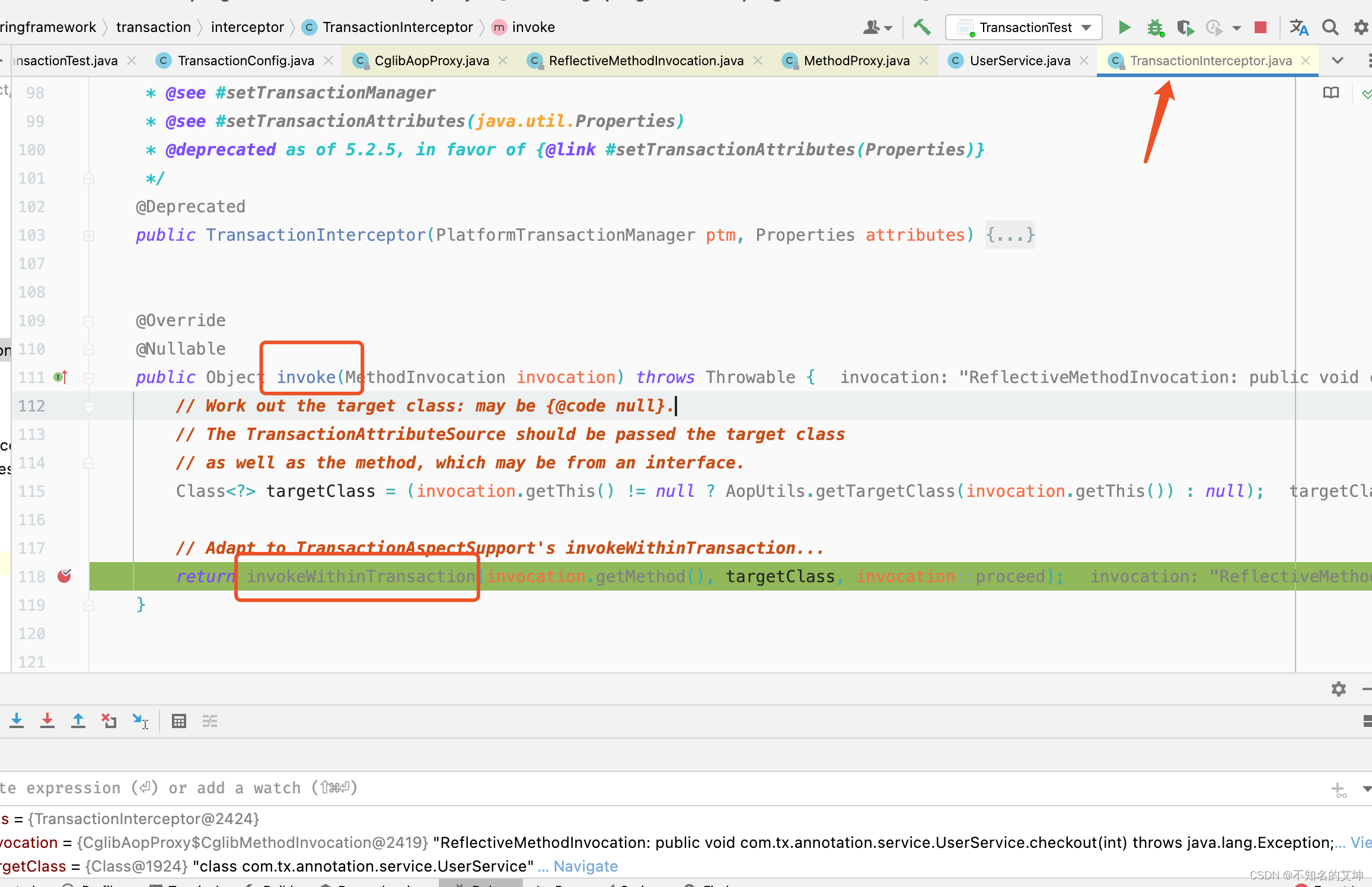Open the TransactionTest run configuration dropdown
Viewport: 1372px width, 887px height.
click(x=1024, y=27)
